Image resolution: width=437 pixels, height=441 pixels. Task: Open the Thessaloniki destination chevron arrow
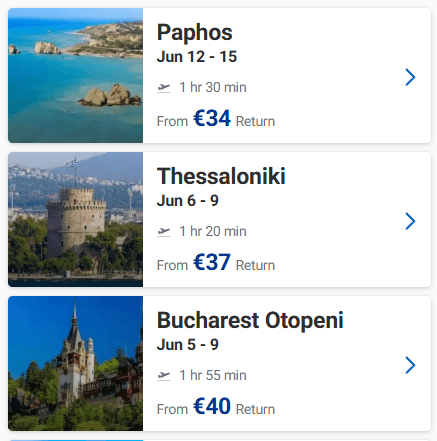click(410, 221)
